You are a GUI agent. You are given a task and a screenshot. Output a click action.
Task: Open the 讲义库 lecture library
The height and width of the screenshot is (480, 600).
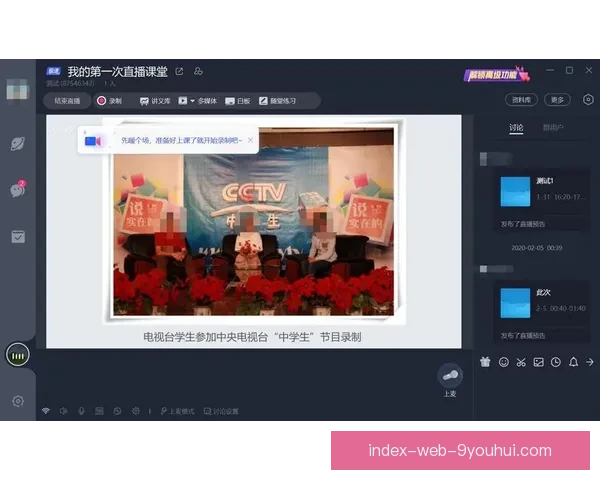click(x=155, y=101)
